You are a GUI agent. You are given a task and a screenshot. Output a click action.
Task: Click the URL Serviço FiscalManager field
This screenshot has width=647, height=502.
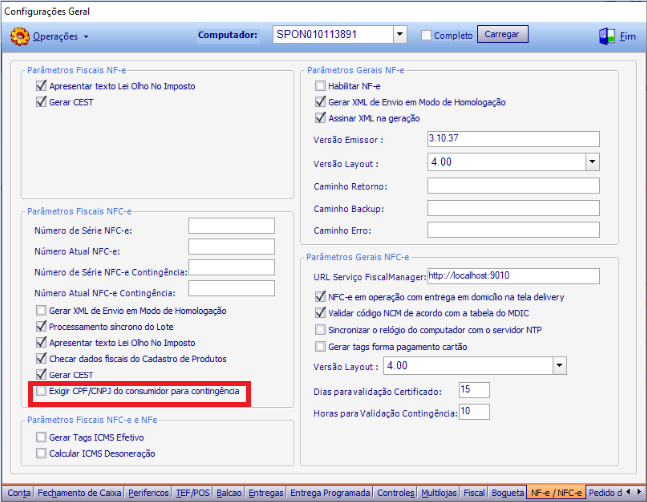pyautogui.click(x=513, y=276)
